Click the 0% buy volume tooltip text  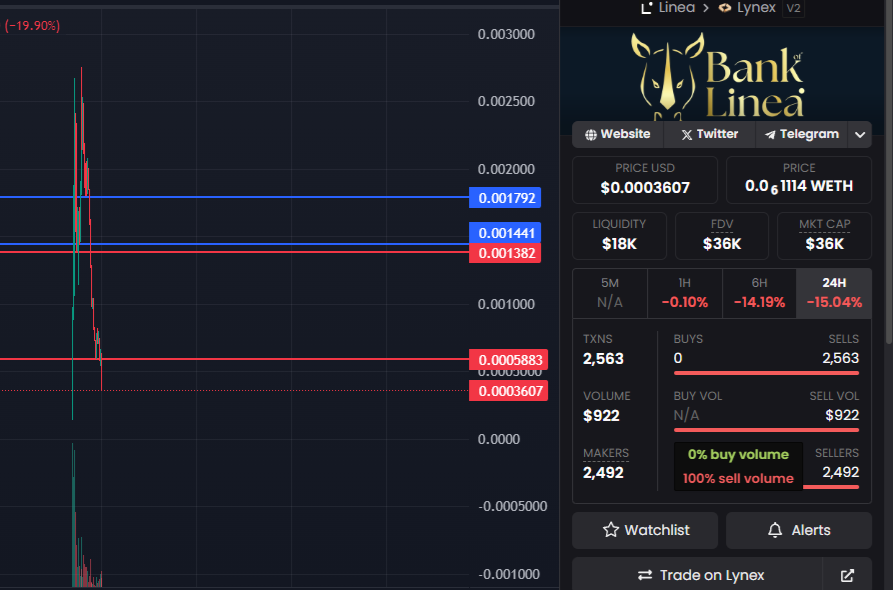click(738, 454)
